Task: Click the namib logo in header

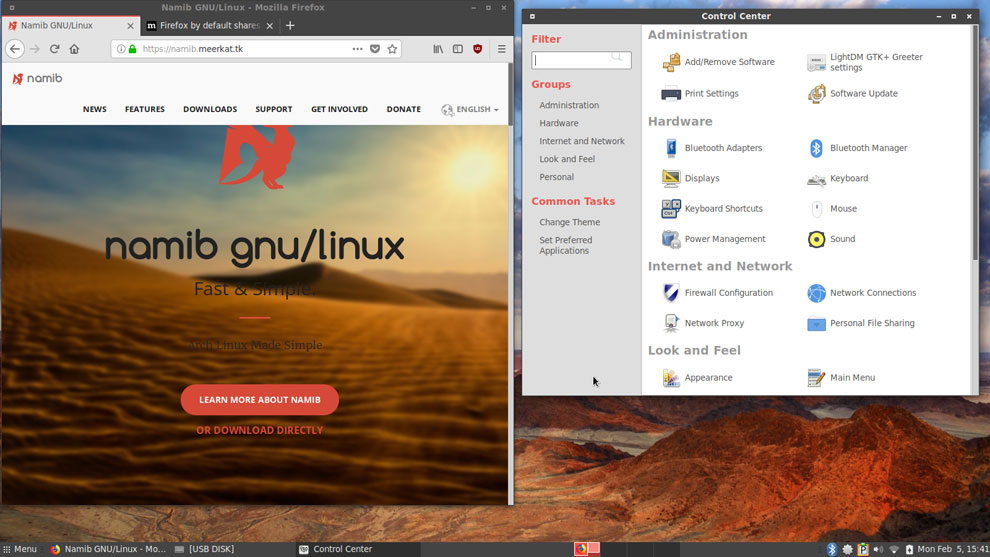Action: pos(37,78)
